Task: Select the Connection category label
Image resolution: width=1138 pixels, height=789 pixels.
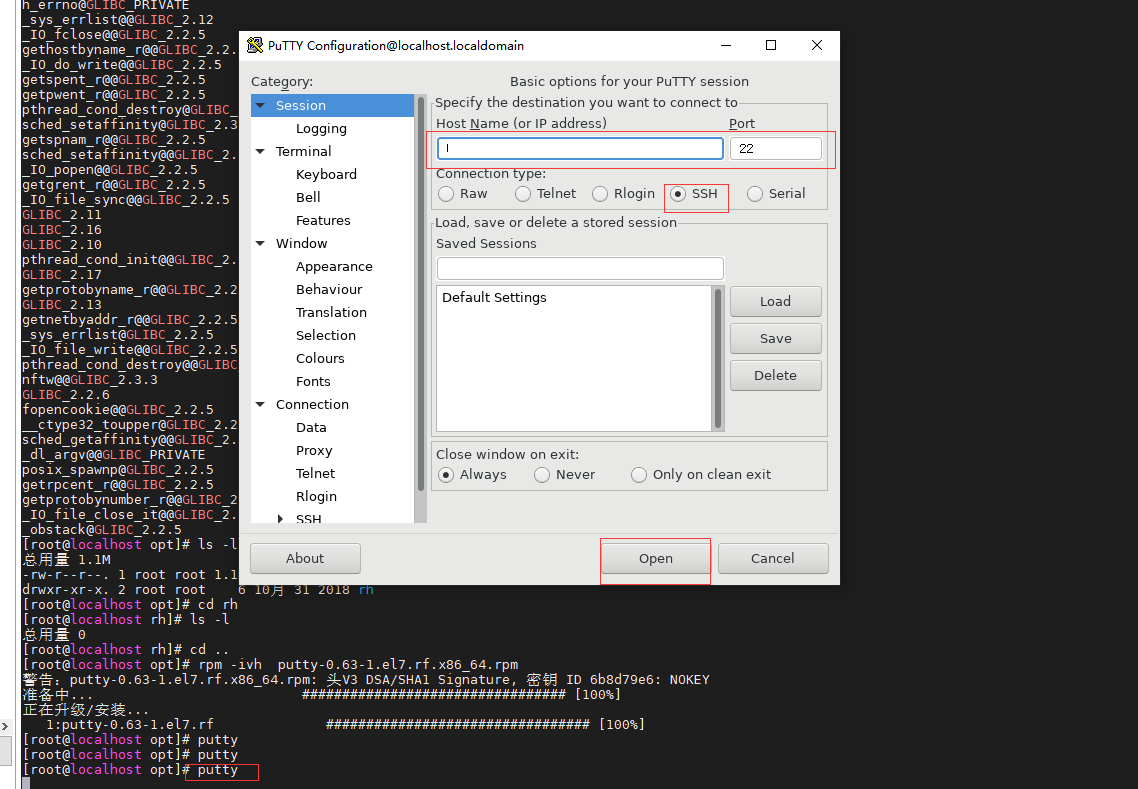Action: (x=312, y=404)
